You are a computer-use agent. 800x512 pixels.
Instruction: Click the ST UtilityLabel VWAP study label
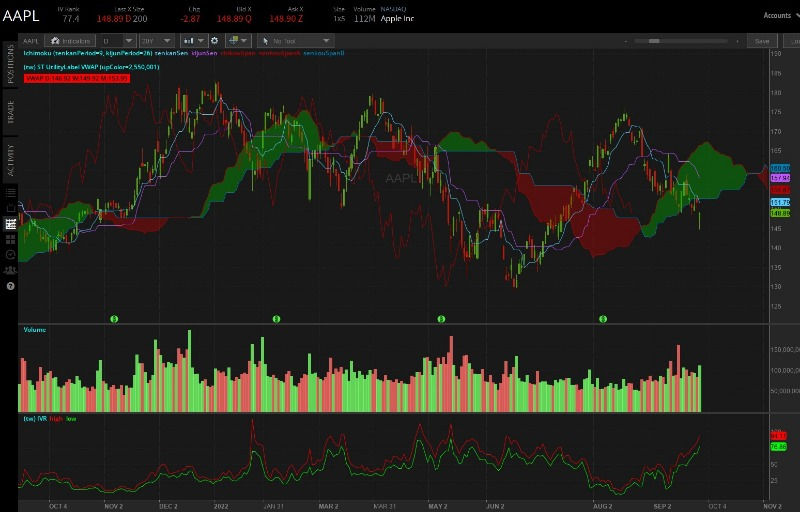click(x=91, y=67)
